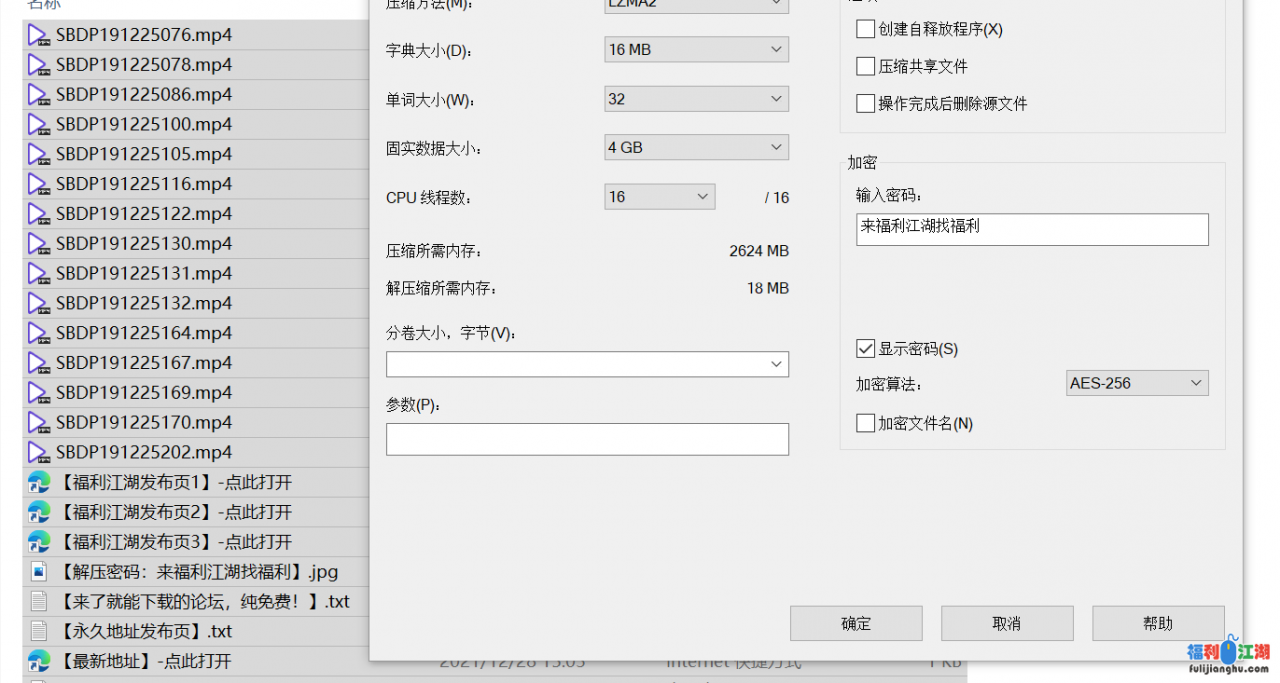This screenshot has height=683, width=1280.
Task: Click the browser icon next to 福利江湖发布页2
Action: point(37,511)
